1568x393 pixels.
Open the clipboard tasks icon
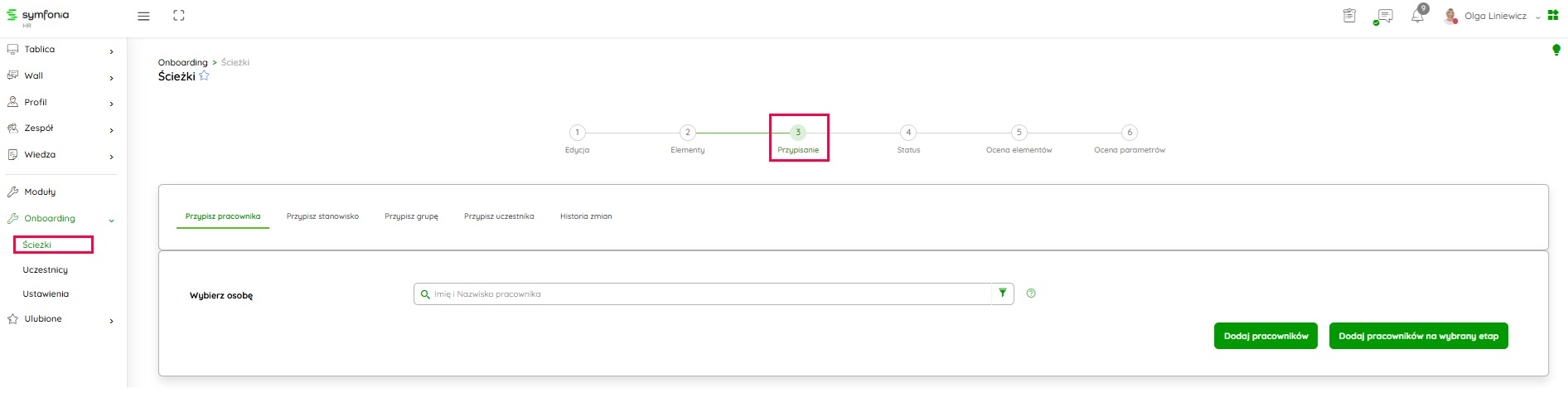click(1349, 16)
